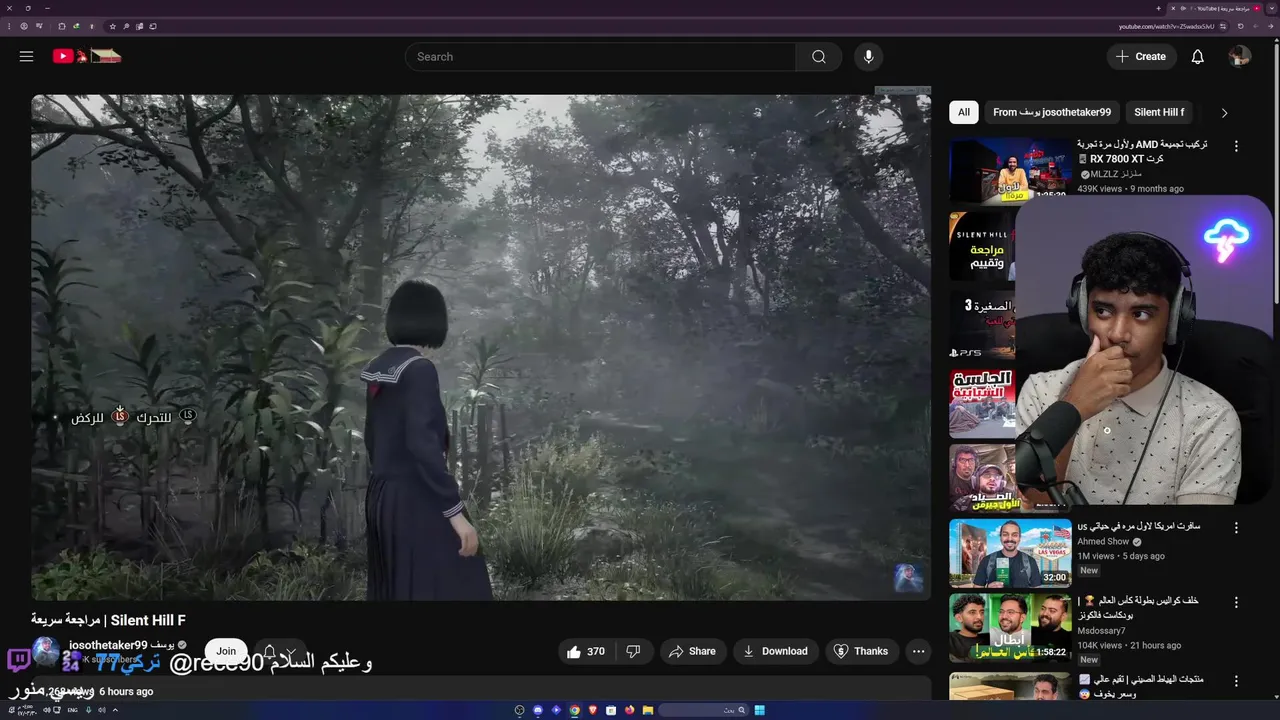
Task: Click the channel watermark in player corner
Action: (908, 578)
